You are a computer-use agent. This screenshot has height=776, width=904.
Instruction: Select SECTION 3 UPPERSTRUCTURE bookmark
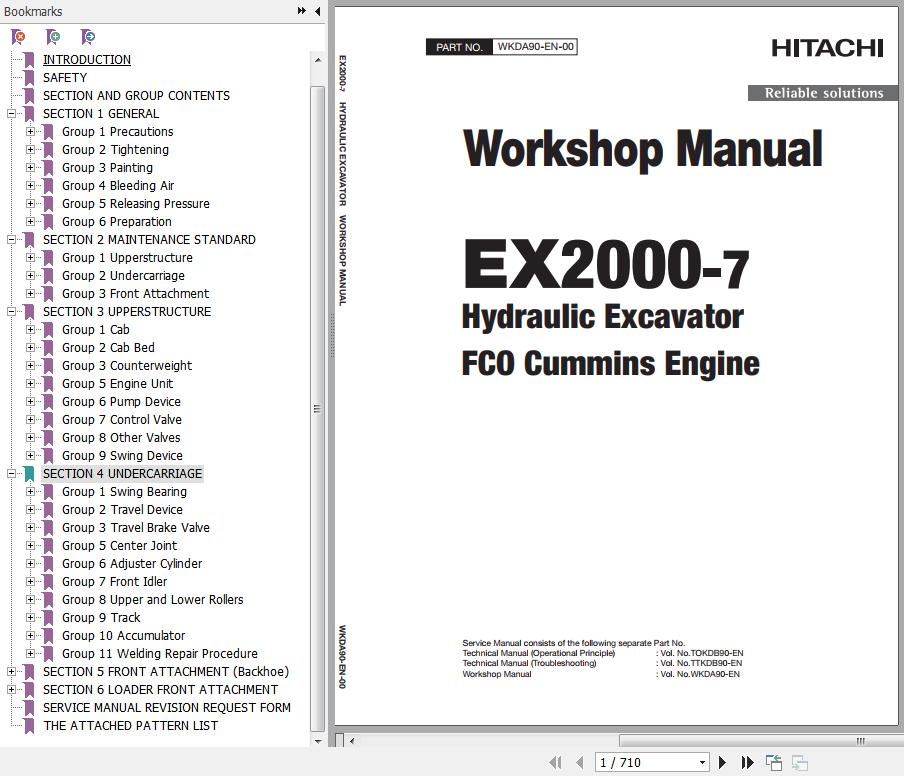tap(127, 312)
